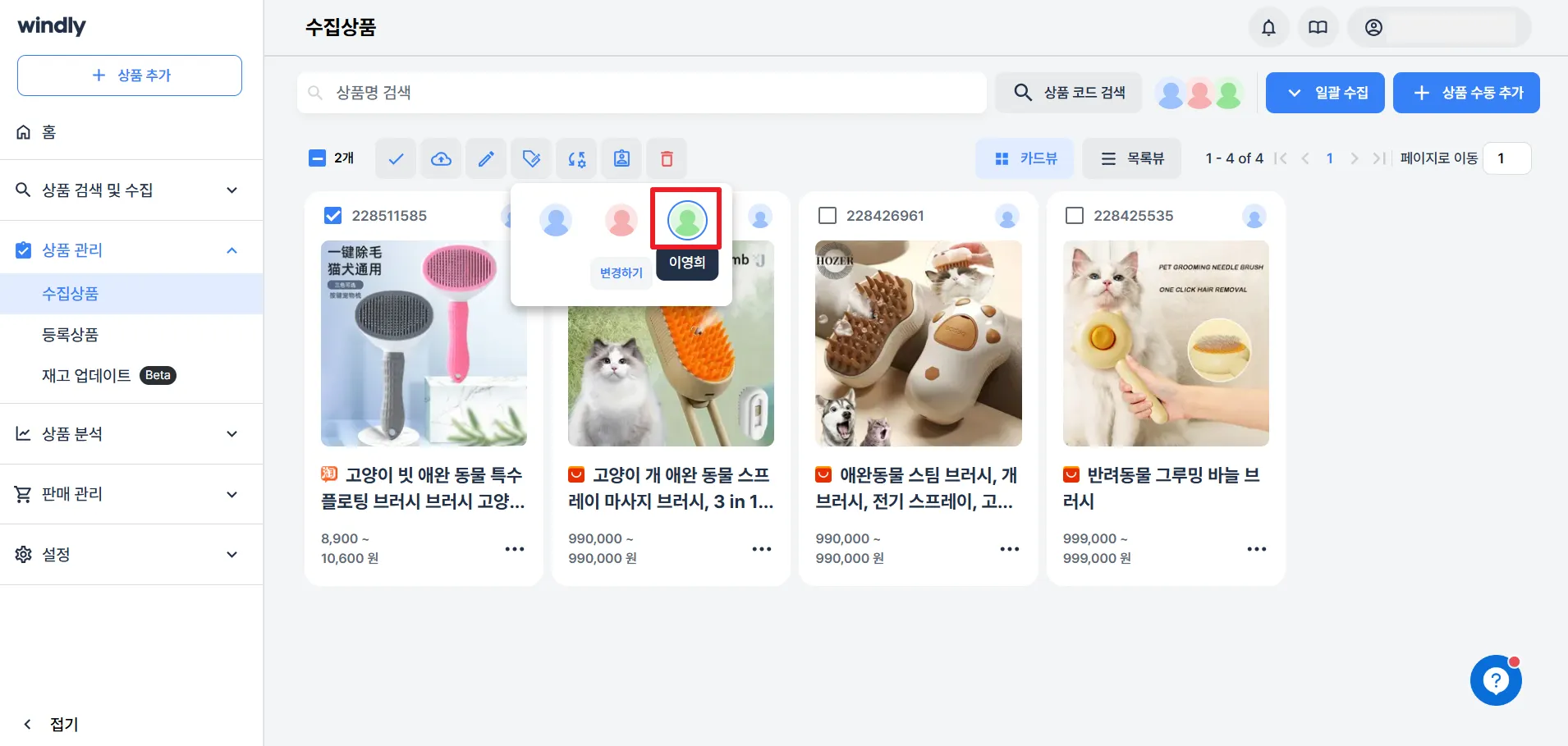
Task: Expand the 상품 분석 menu
Action: coord(131,434)
